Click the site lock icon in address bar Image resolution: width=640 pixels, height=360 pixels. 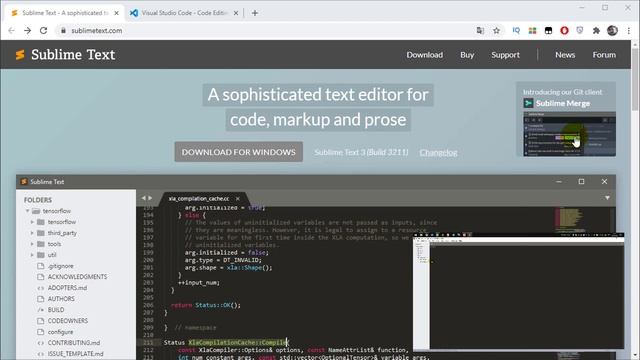point(63,31)
